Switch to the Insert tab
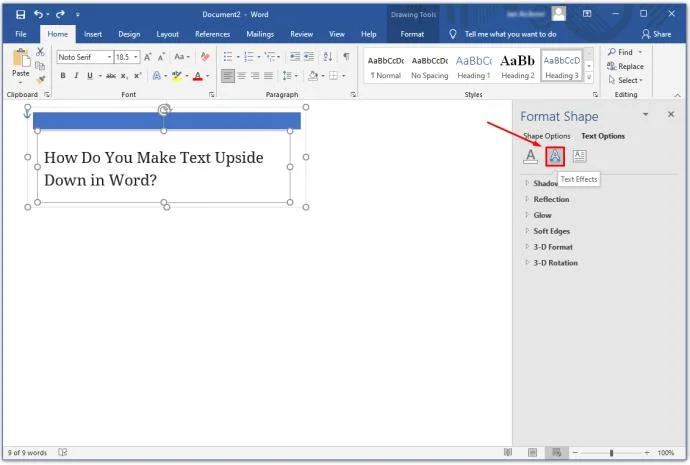690x465 pixels. click(93, 34)
